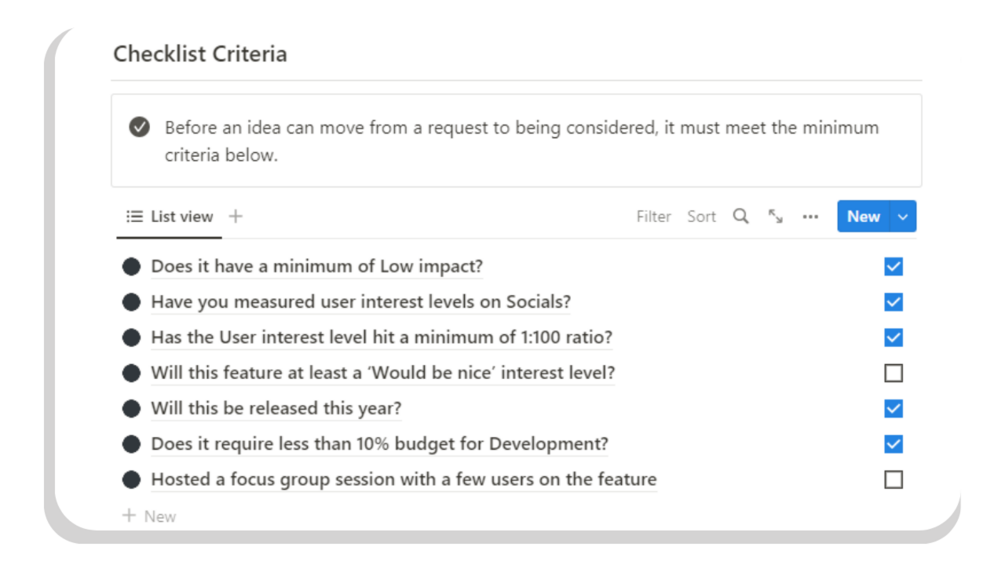Expand the New button dropdown arrow
The image size is (1005, 565).
(904, 216)
